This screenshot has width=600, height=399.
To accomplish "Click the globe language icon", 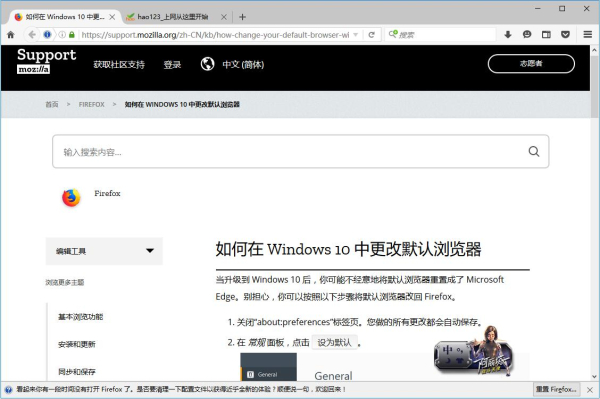I will pyautogui.click(x=207, y=64).
